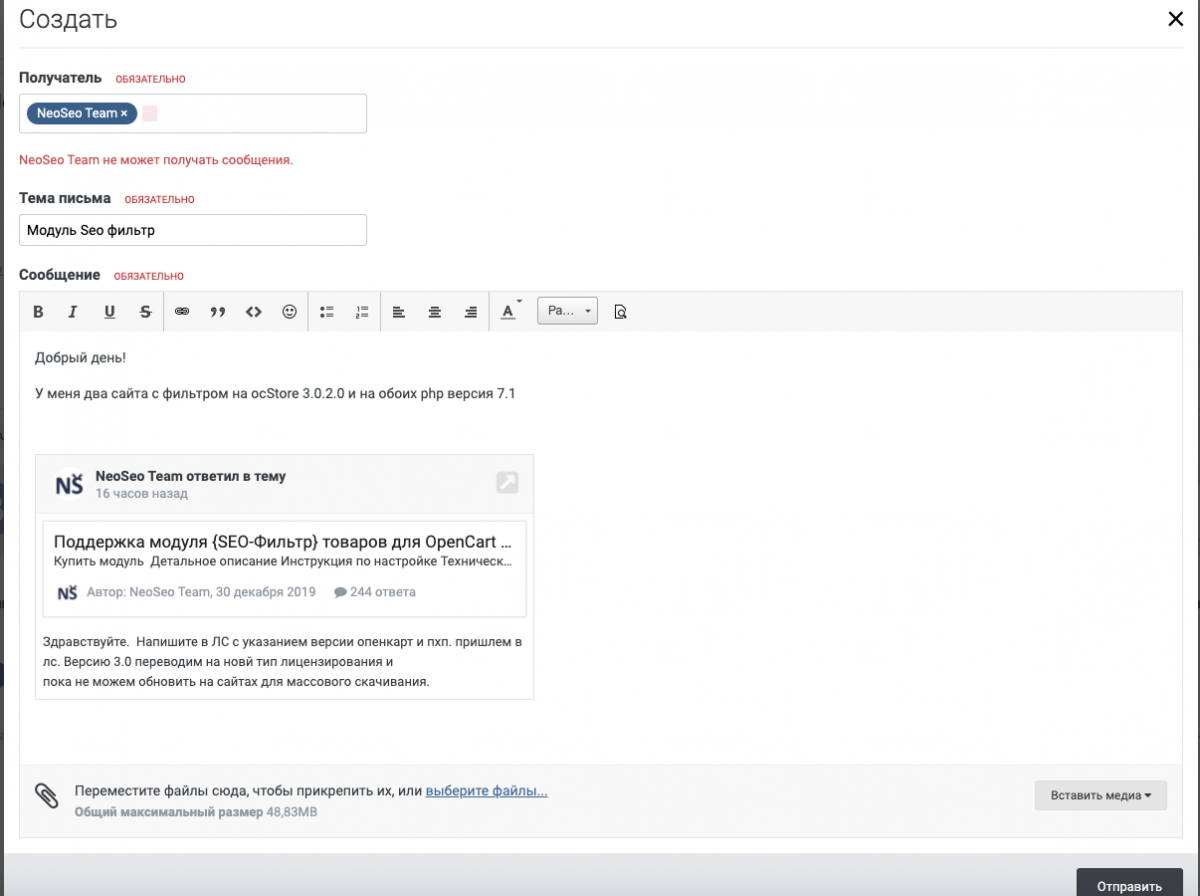Image resolution: width=1200 pixels, height=896 pixels.
Task: Open the font size dropdown
Action: (x=567, y=311)
